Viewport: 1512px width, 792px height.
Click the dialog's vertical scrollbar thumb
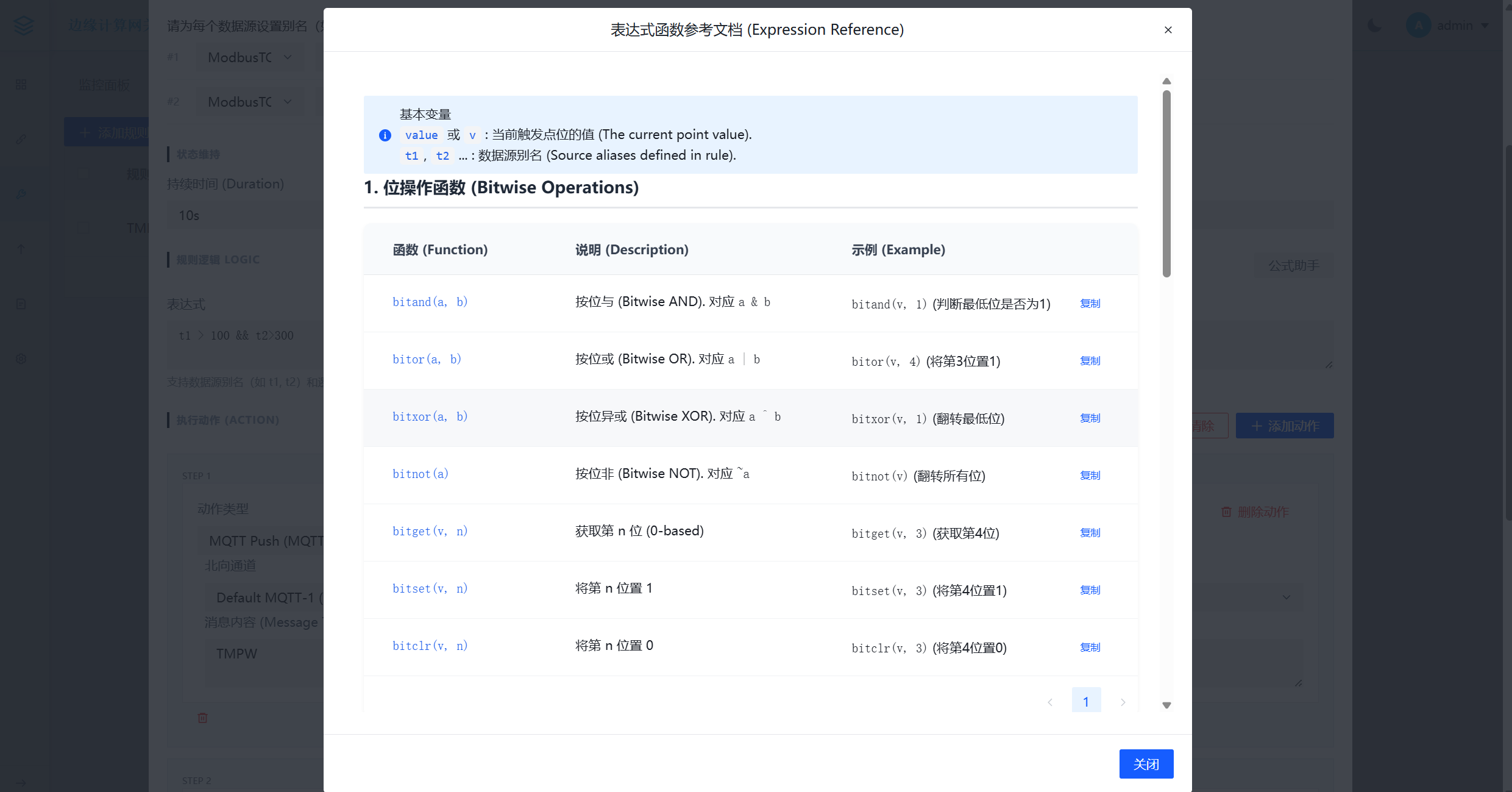coord(1166,184)
